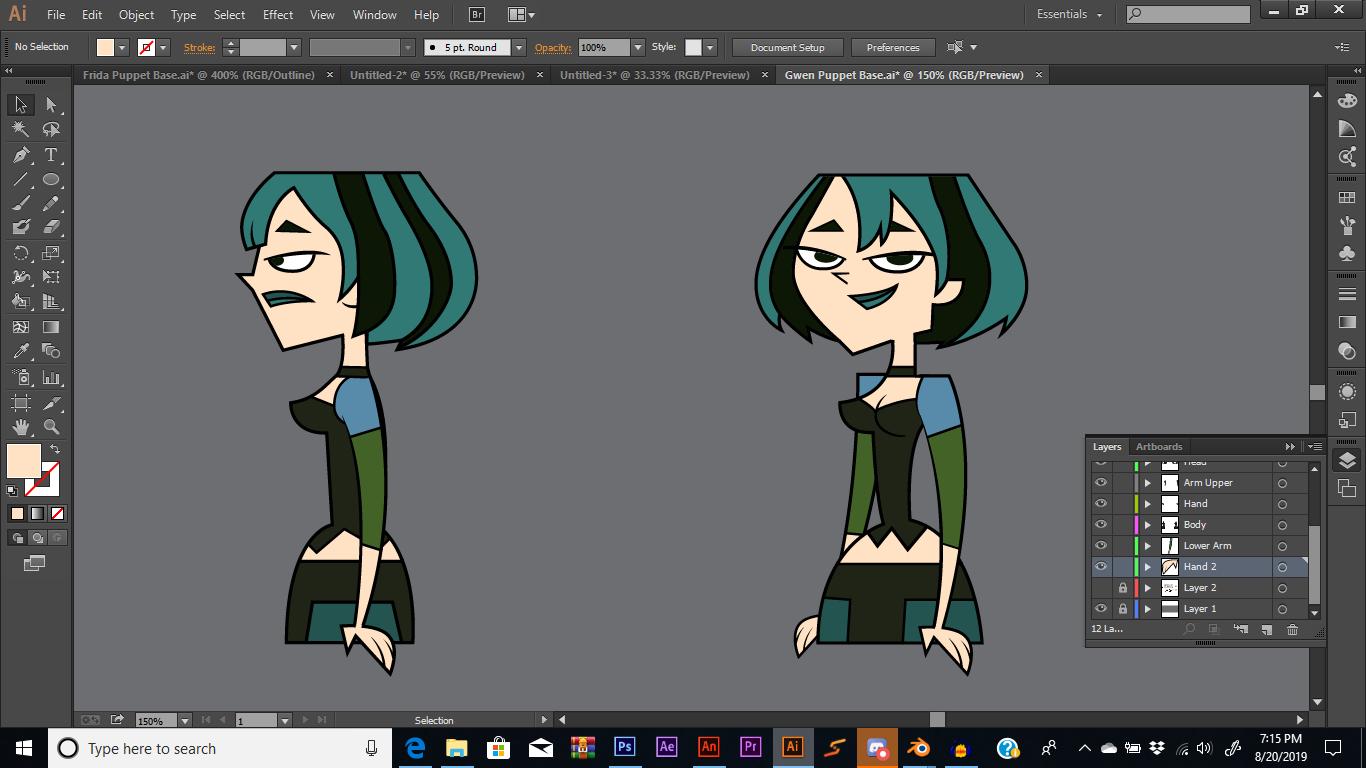The height and width of the screenshot is (768, 1366).
Task: Select the Type tool
Action: [51, 155]
